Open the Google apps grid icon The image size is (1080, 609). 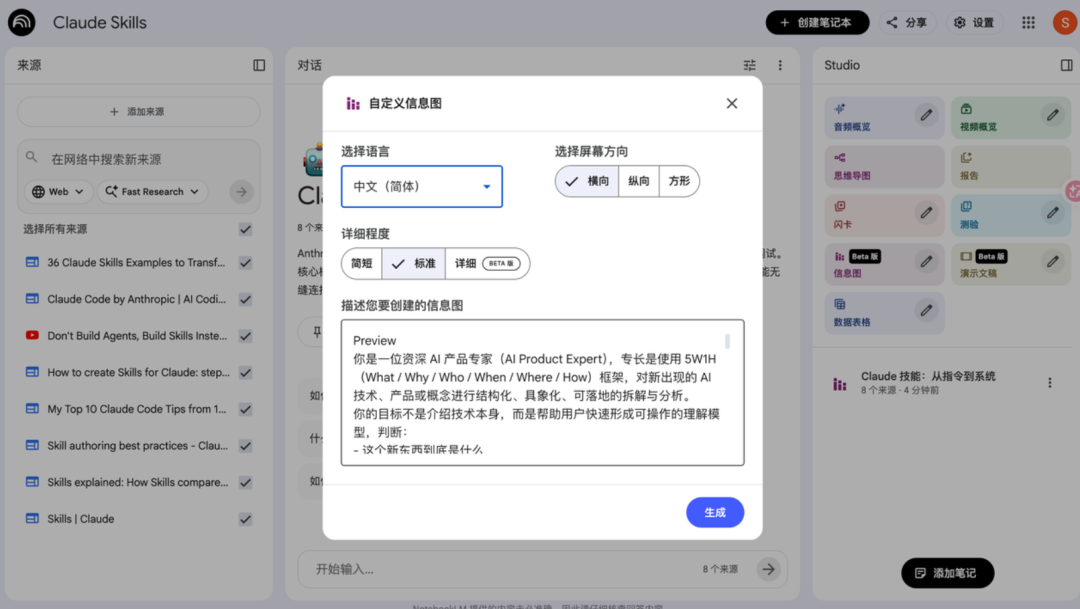tap(1028, 22)
